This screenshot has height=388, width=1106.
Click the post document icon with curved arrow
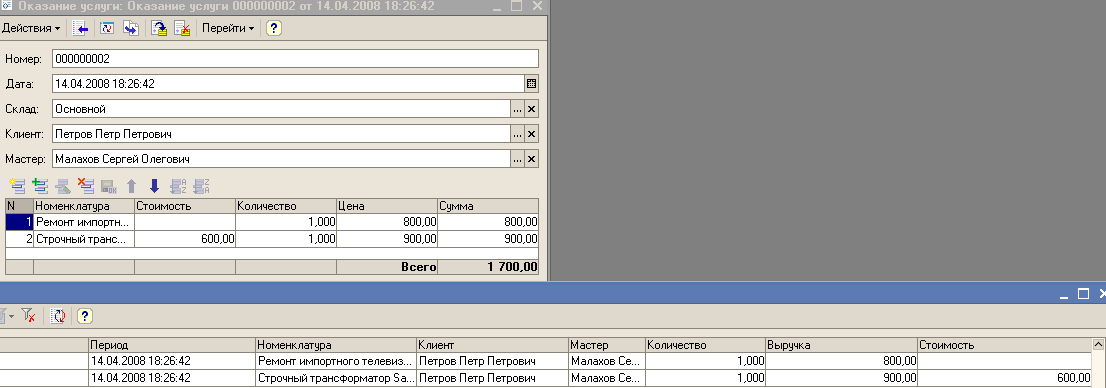tap(159, 28)
